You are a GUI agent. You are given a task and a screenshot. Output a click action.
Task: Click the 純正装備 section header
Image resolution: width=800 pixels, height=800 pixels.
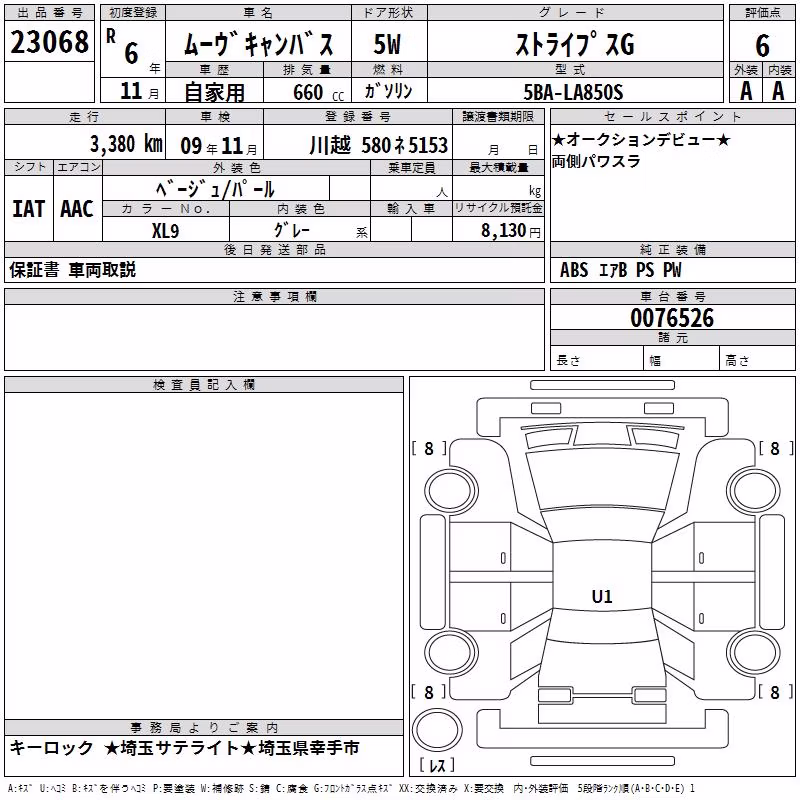[x=672, y=250]
